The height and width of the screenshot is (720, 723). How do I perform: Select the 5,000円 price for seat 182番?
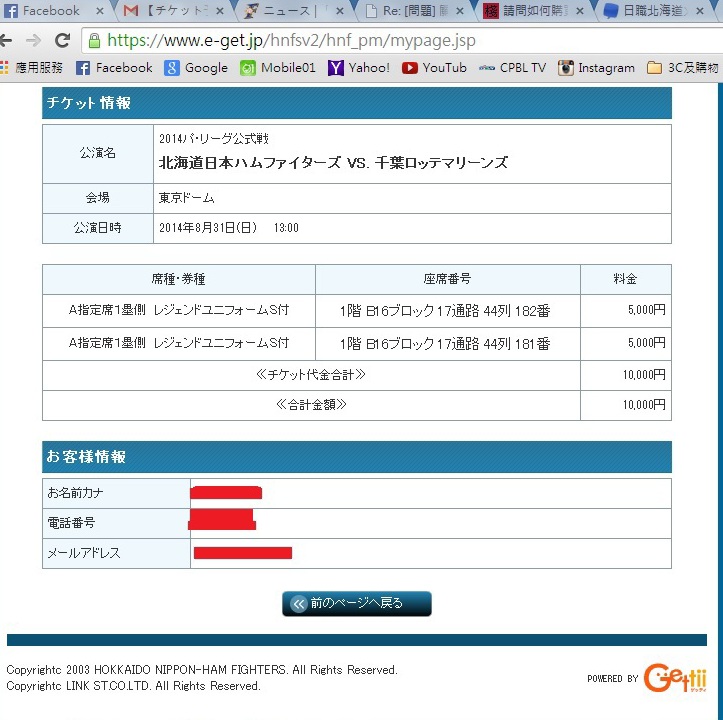tap(646, 309)
